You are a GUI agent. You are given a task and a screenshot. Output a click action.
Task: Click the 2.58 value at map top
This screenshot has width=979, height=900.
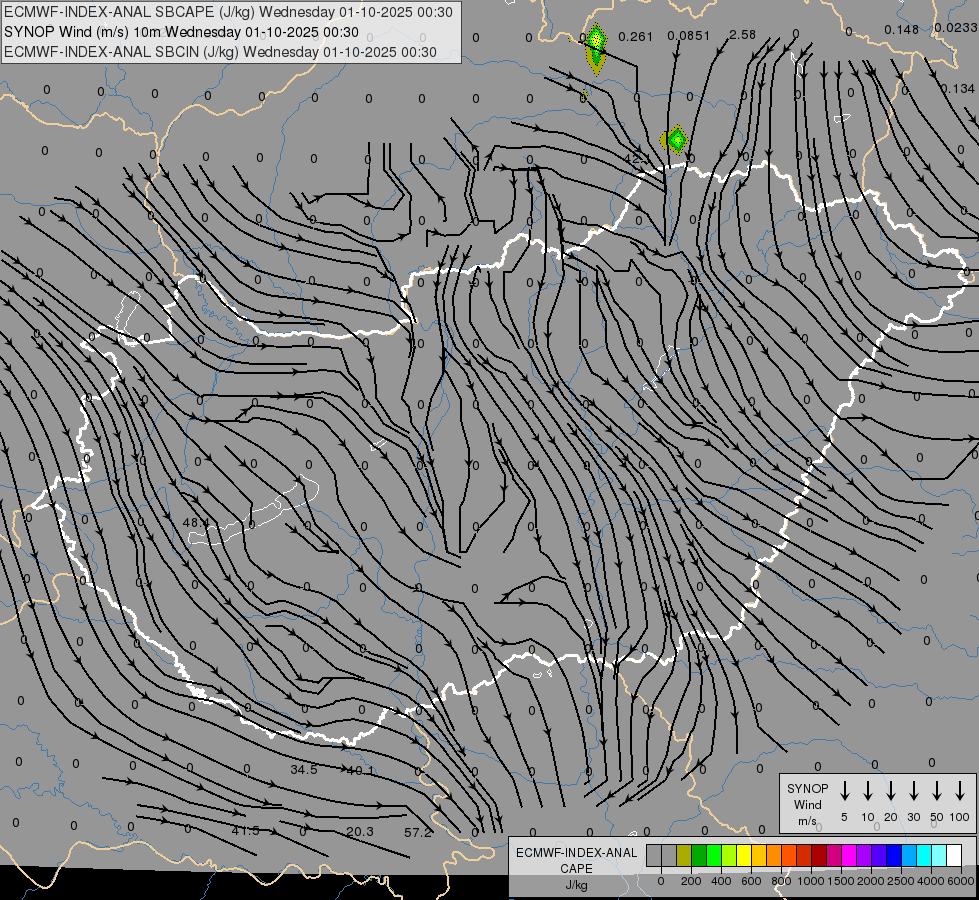click(742, 35)
